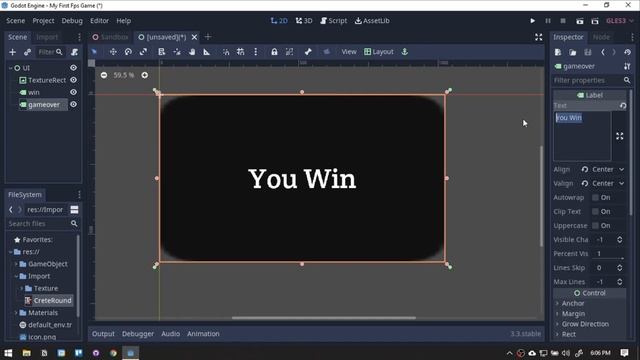Zoom in the 2D viewport

[144, 75]
